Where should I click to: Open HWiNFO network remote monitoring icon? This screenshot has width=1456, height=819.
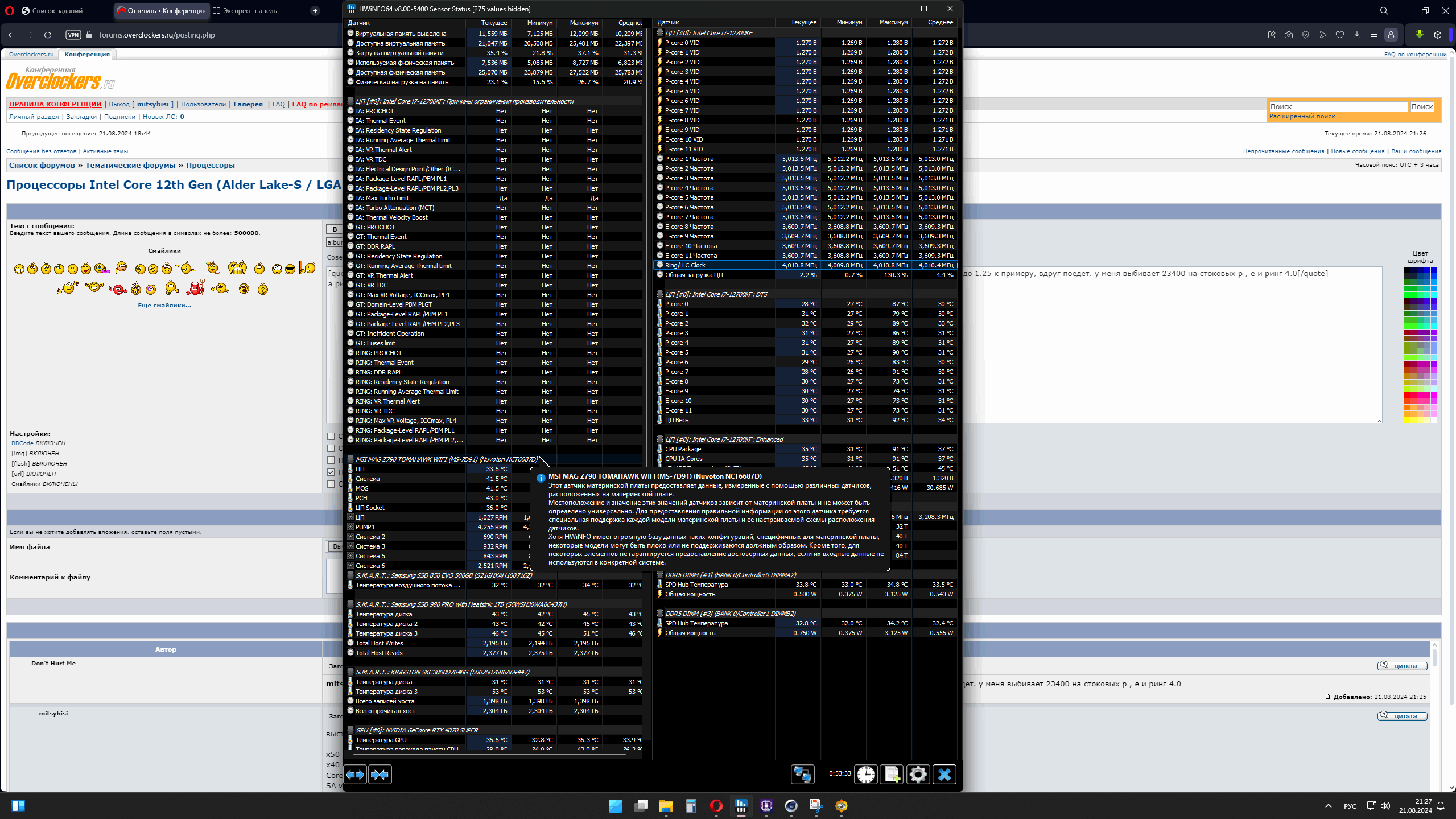[802, 775]
